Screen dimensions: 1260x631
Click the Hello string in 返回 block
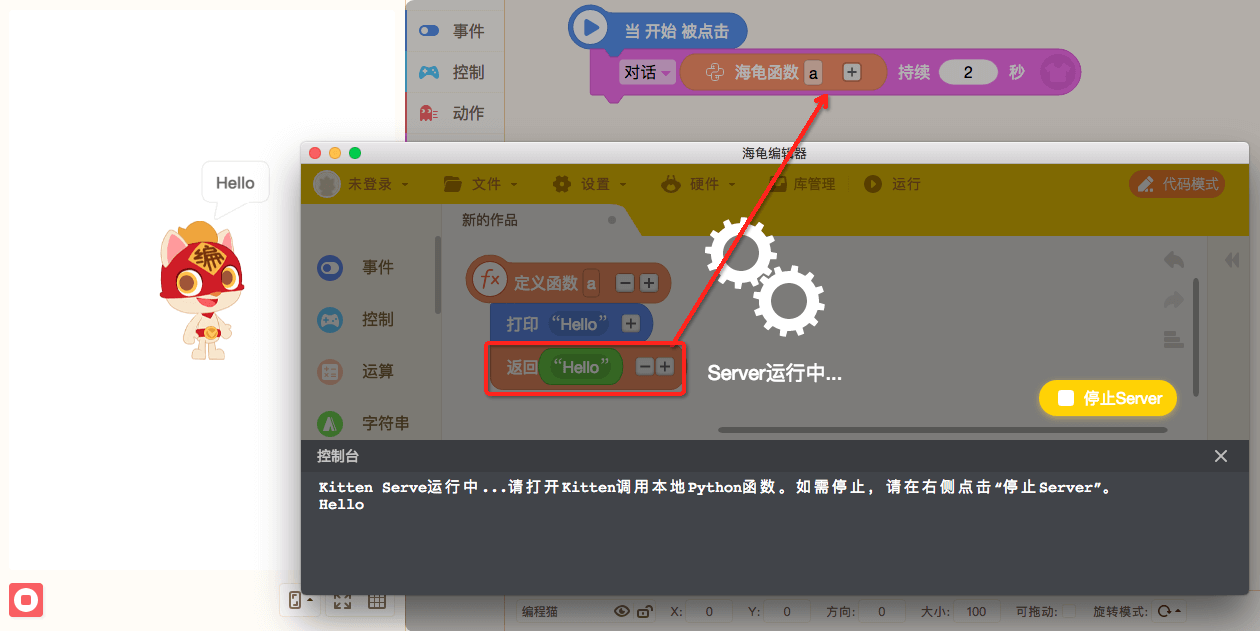click(x=580, y=367)
